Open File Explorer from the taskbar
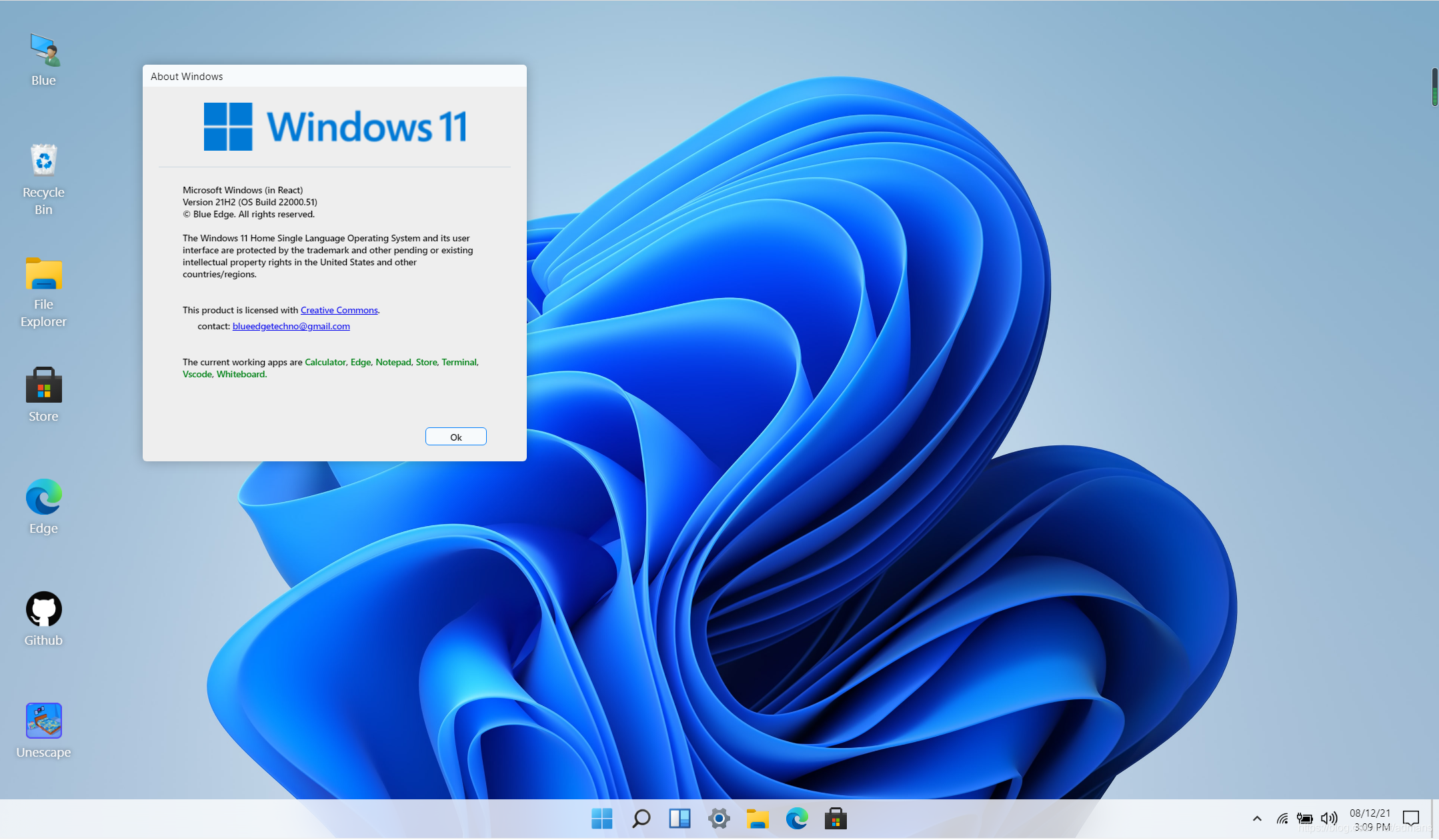 (758, 819)
